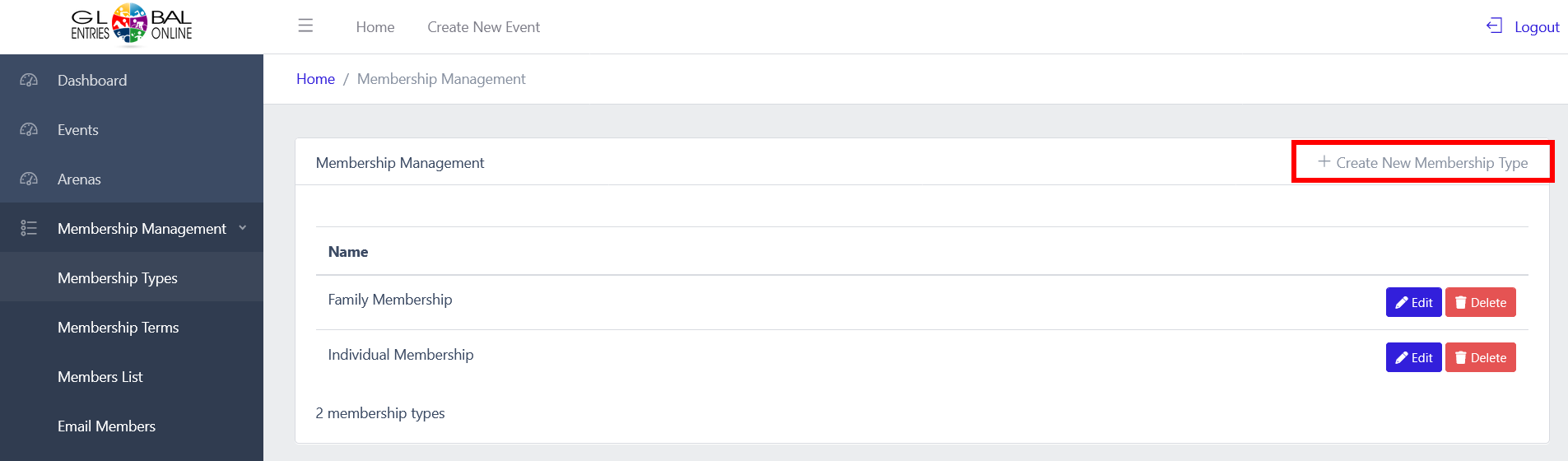The image size is (1568, 461).
Task: Open Membership Types in sidebar
Action: [118, 278]
